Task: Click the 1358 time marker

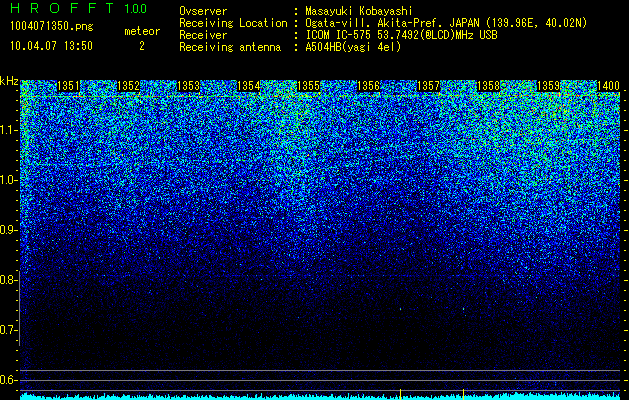Action: pos(488,86)
